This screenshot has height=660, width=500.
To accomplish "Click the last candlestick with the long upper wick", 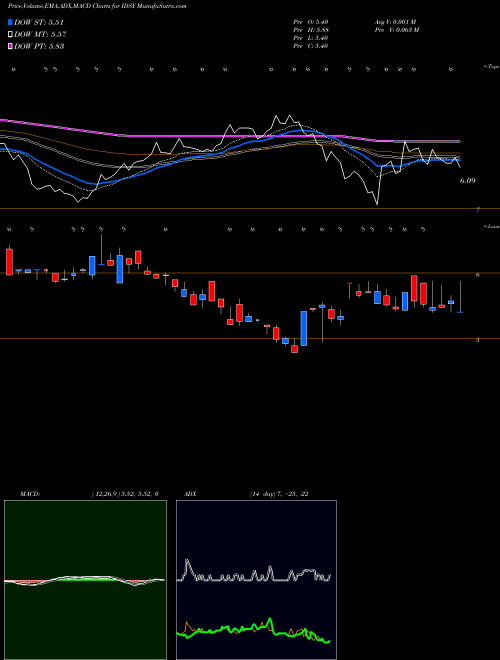I will [x=460, y=297].
